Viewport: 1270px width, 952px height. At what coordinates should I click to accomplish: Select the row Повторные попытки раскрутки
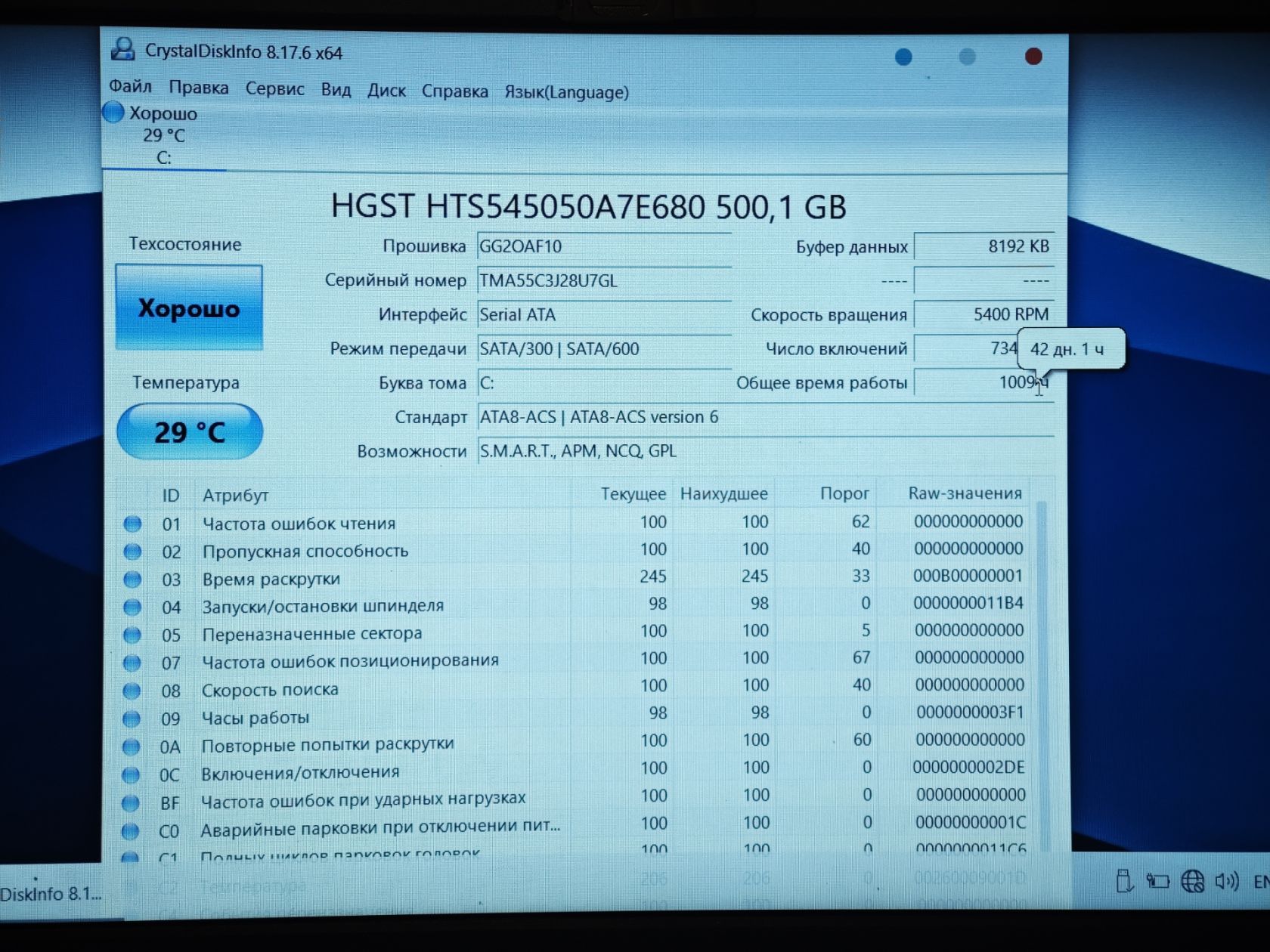click(x=575, y=743)
